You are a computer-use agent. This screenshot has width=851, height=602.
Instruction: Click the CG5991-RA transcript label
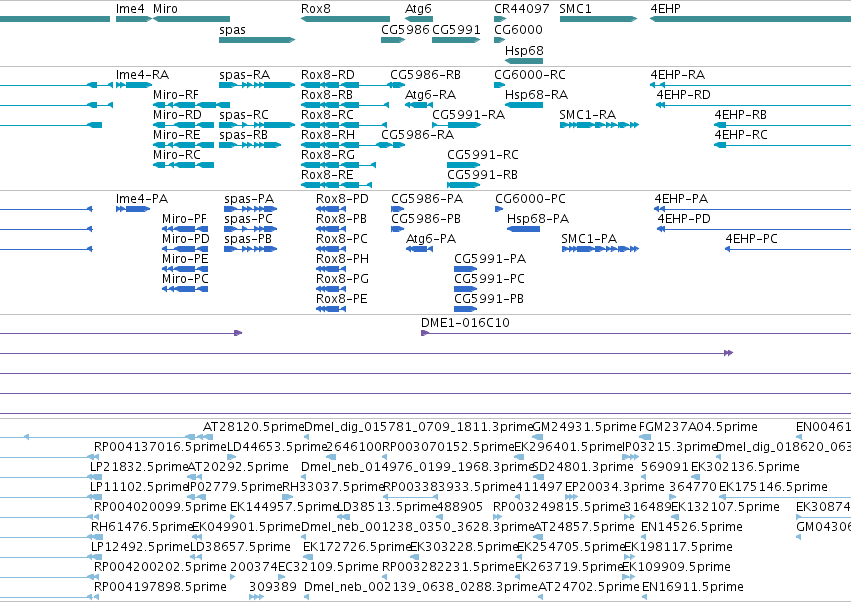(x=468, y=115)
